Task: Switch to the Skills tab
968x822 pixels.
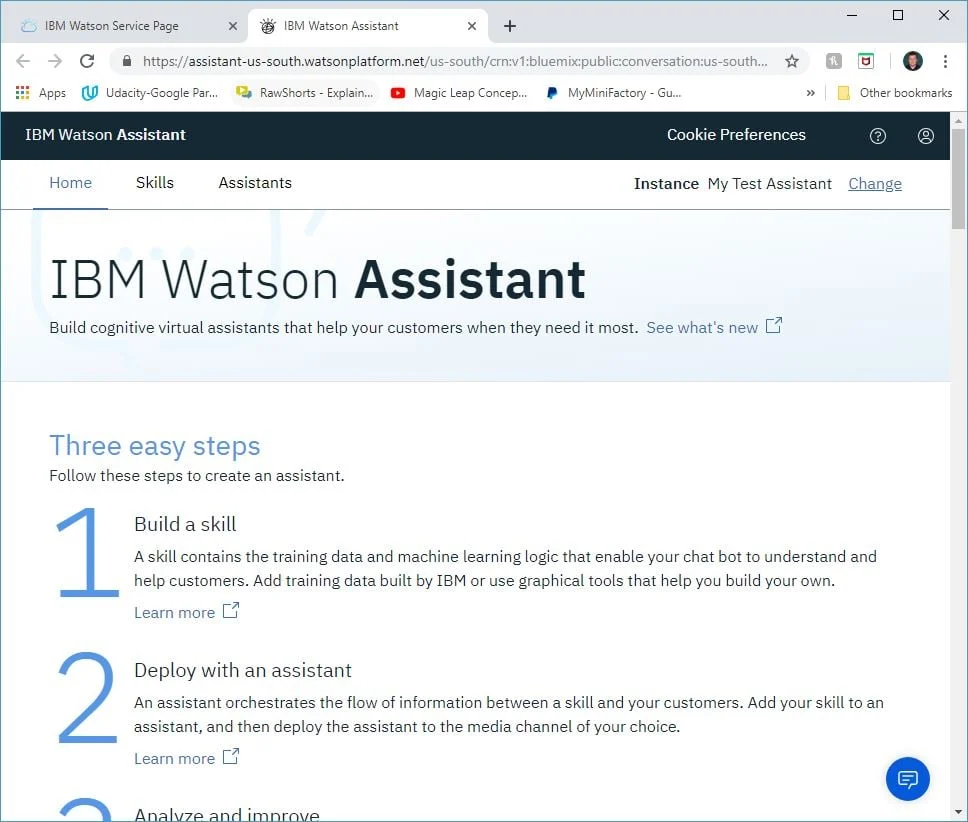Action: coord(155,183)
